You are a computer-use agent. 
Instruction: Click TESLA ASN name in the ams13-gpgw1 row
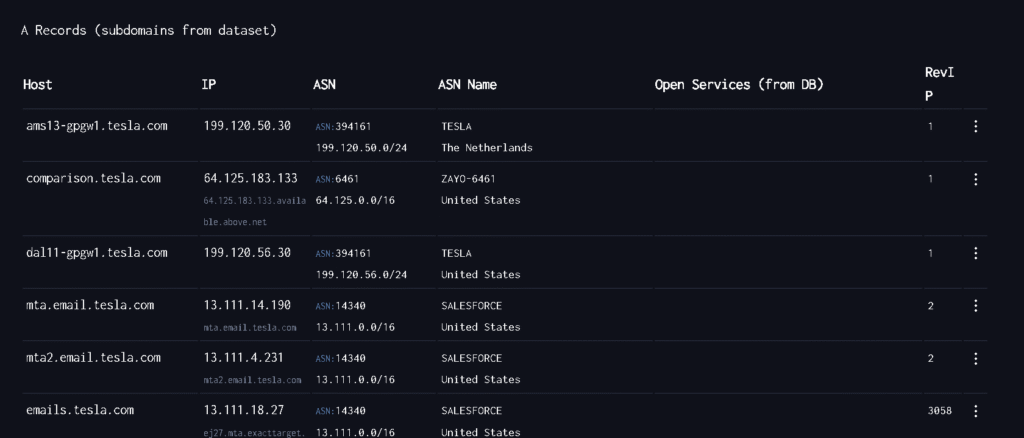(456, 127)
